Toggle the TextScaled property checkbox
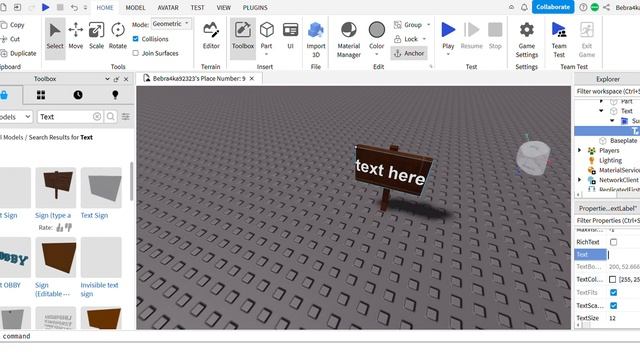The height and width of the screenshot is (360, 640). pyautogui.click(x=613, y=306)
